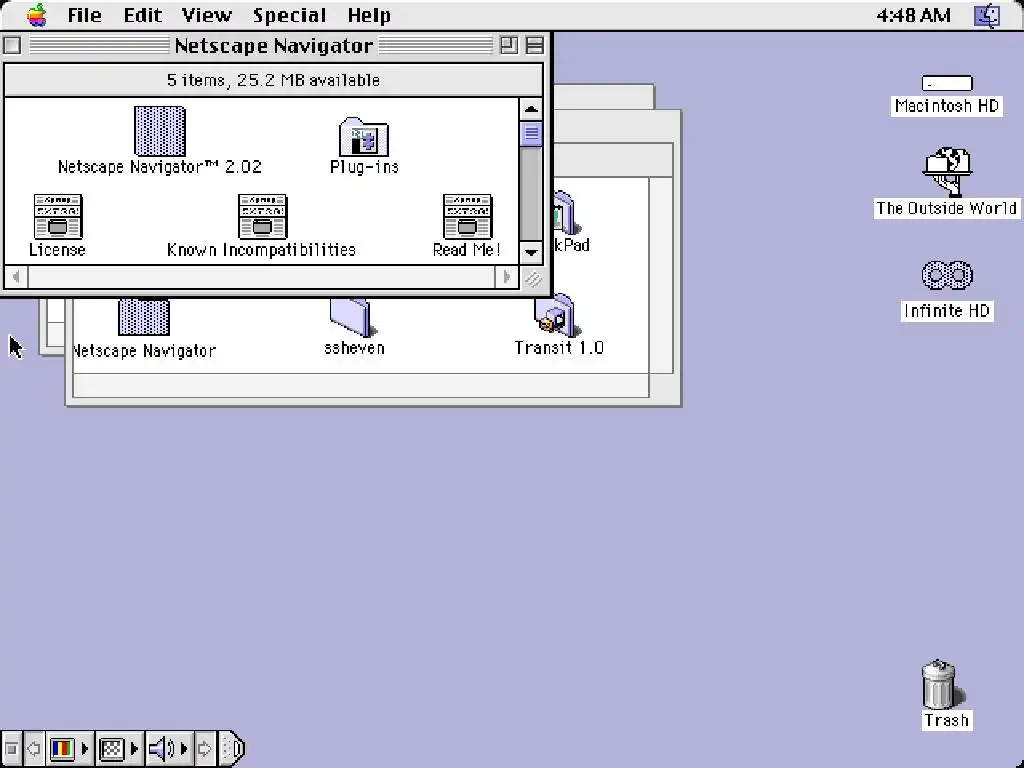Click the Control Strip right scroll arrow
The height and width of the screenshot is (768, 1024).
204,748
